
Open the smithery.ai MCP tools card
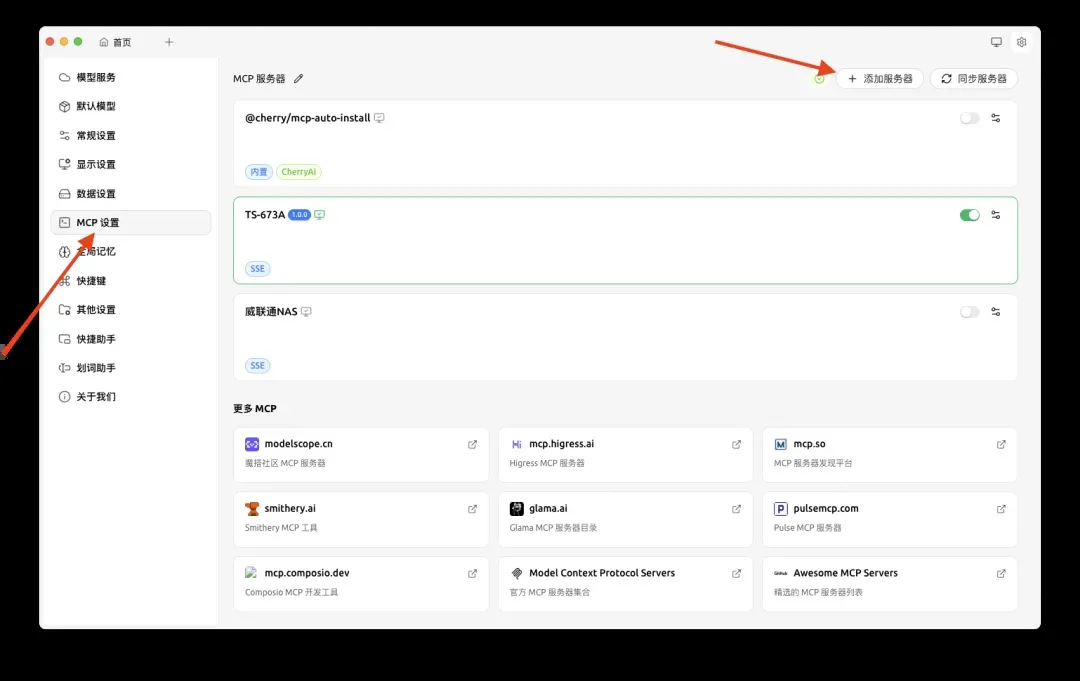(360, 517)
